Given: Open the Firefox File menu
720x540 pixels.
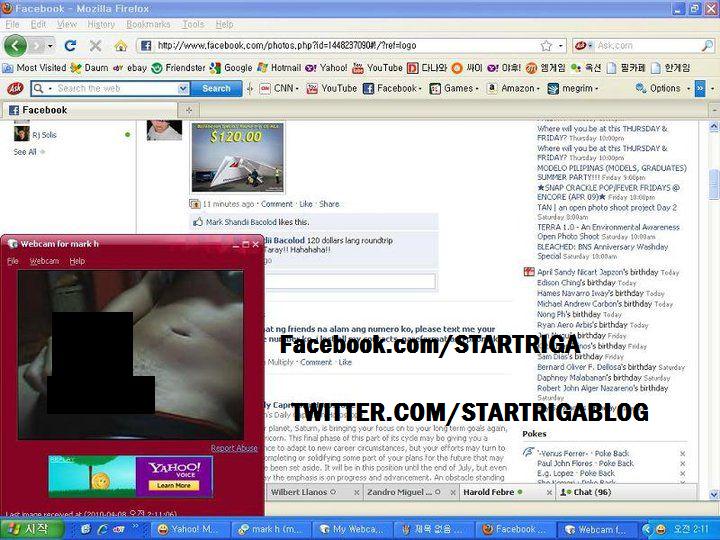Looking at the screenshot, I should point(12,24).
